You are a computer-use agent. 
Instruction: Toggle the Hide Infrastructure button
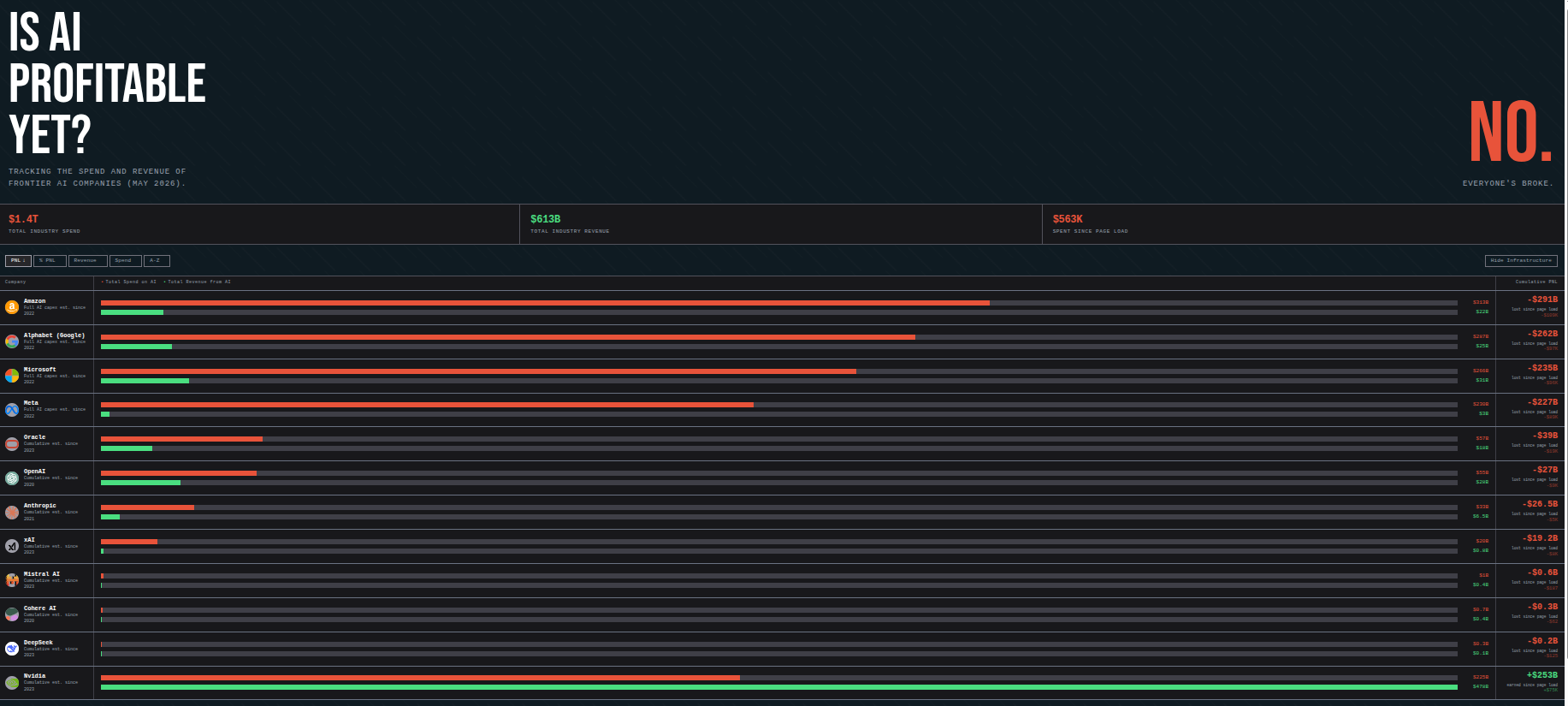coord(1521,261)
